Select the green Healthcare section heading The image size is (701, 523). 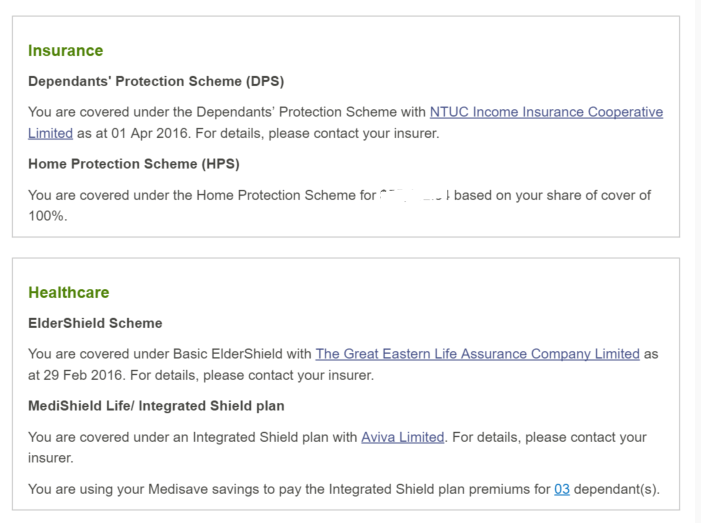[x=68, y=293]
